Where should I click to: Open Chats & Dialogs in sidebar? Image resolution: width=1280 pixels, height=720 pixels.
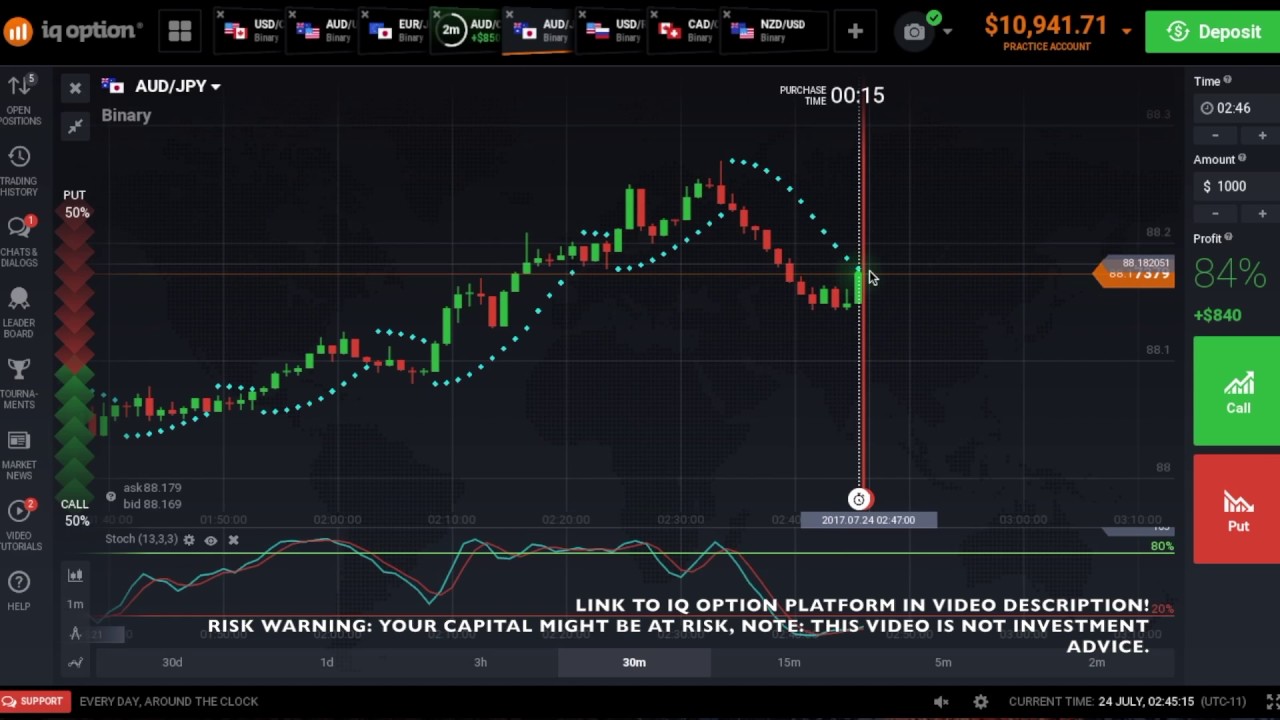(19, 241)
